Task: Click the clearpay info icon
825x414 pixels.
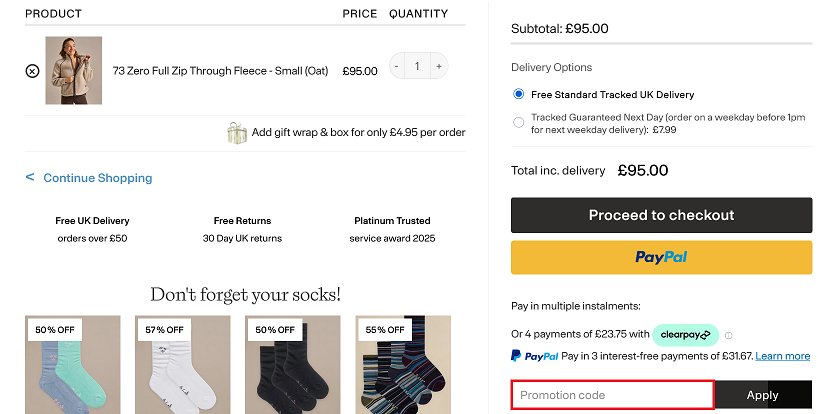Action: click(728, 335)
